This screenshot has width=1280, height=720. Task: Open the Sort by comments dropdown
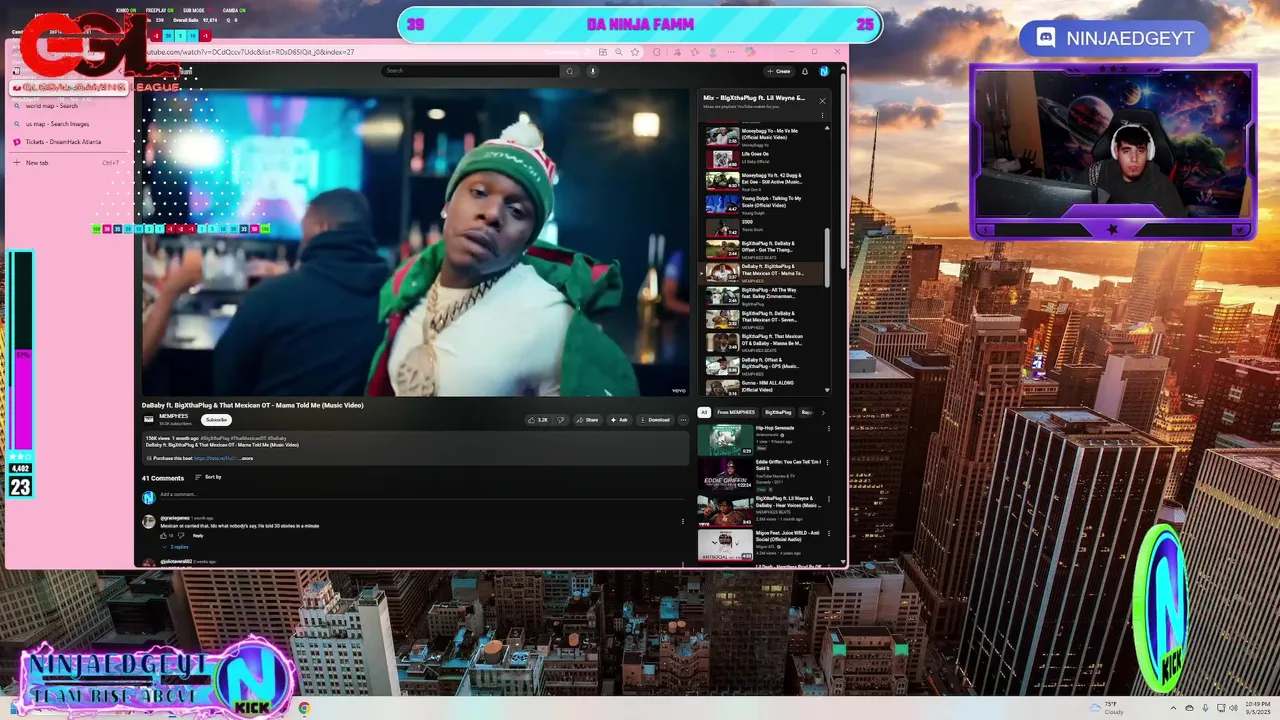pyautogui.click(x=208, y=477)
